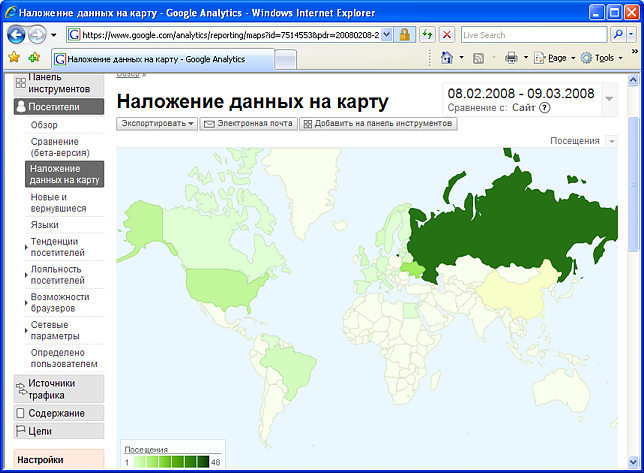
Task: Click the Посещения legend color scale
Action: click(172, 462)
